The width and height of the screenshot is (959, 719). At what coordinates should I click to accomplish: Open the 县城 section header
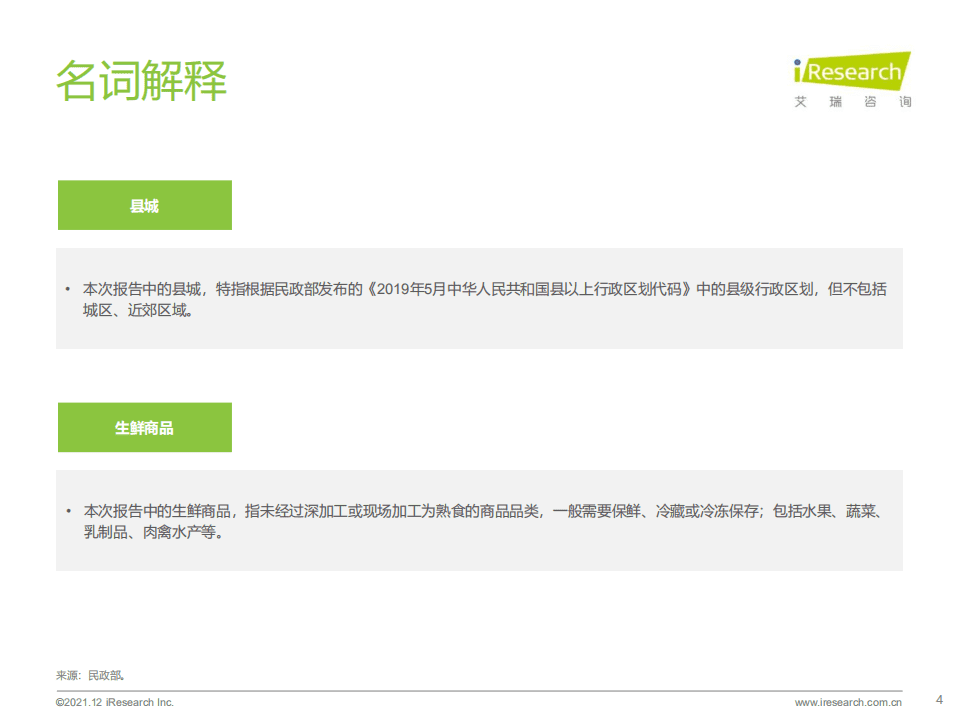(144, 204)
